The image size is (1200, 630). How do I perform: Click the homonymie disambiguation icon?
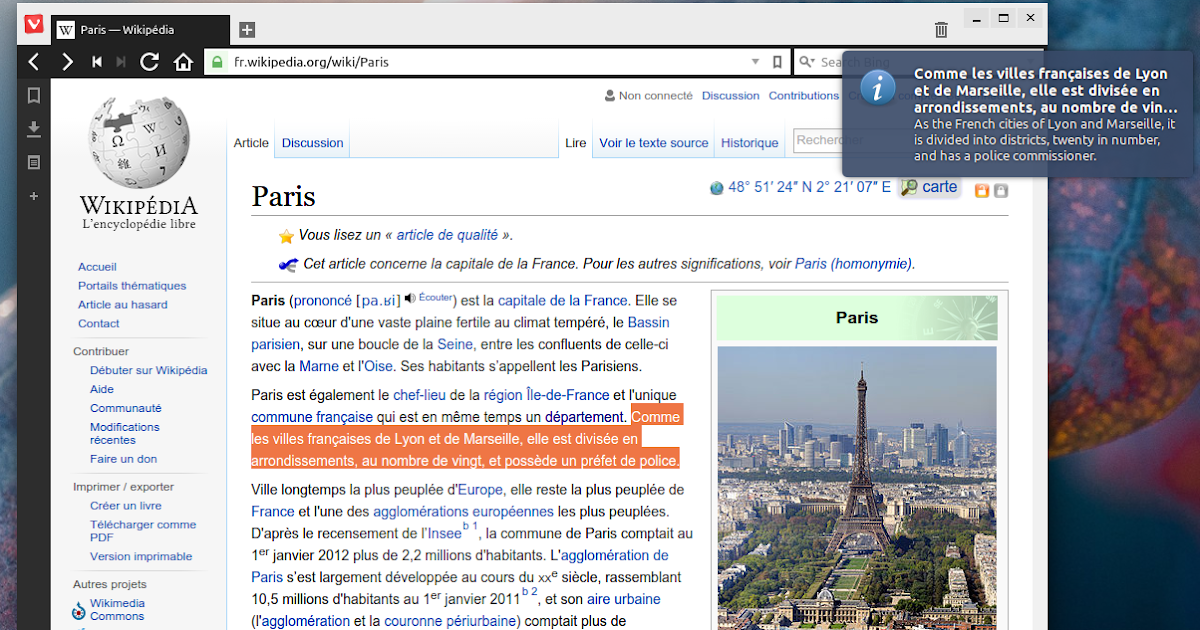click(288, 265)
